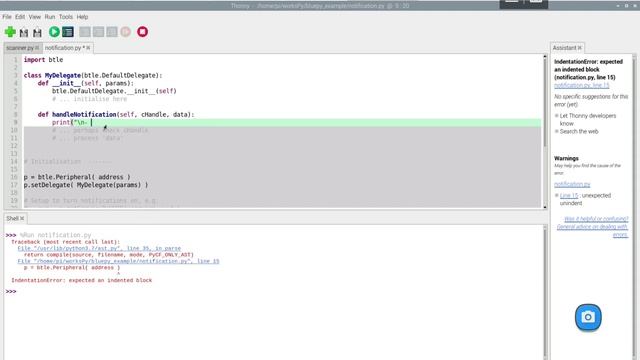Close the notification.py tab

coord(88,48)
